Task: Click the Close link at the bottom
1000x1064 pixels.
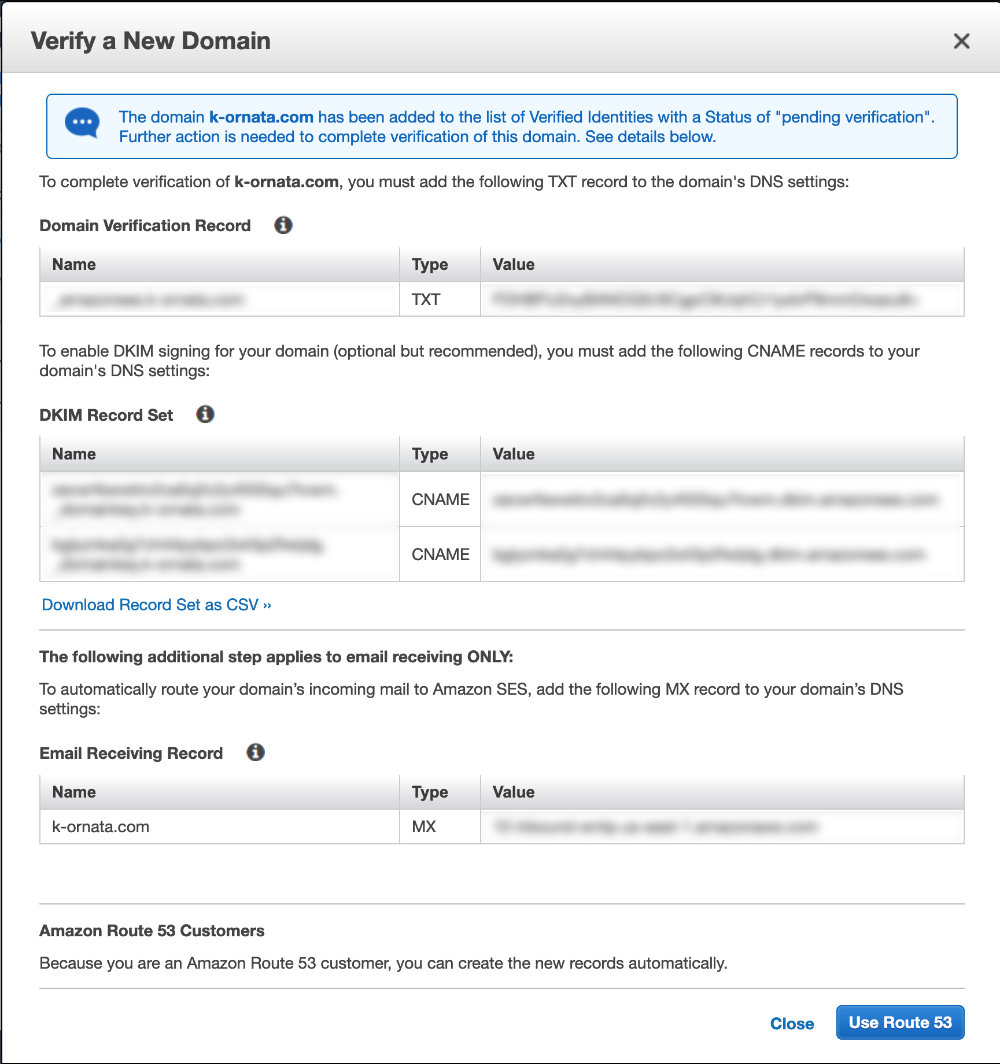Action: point(792,1023)
